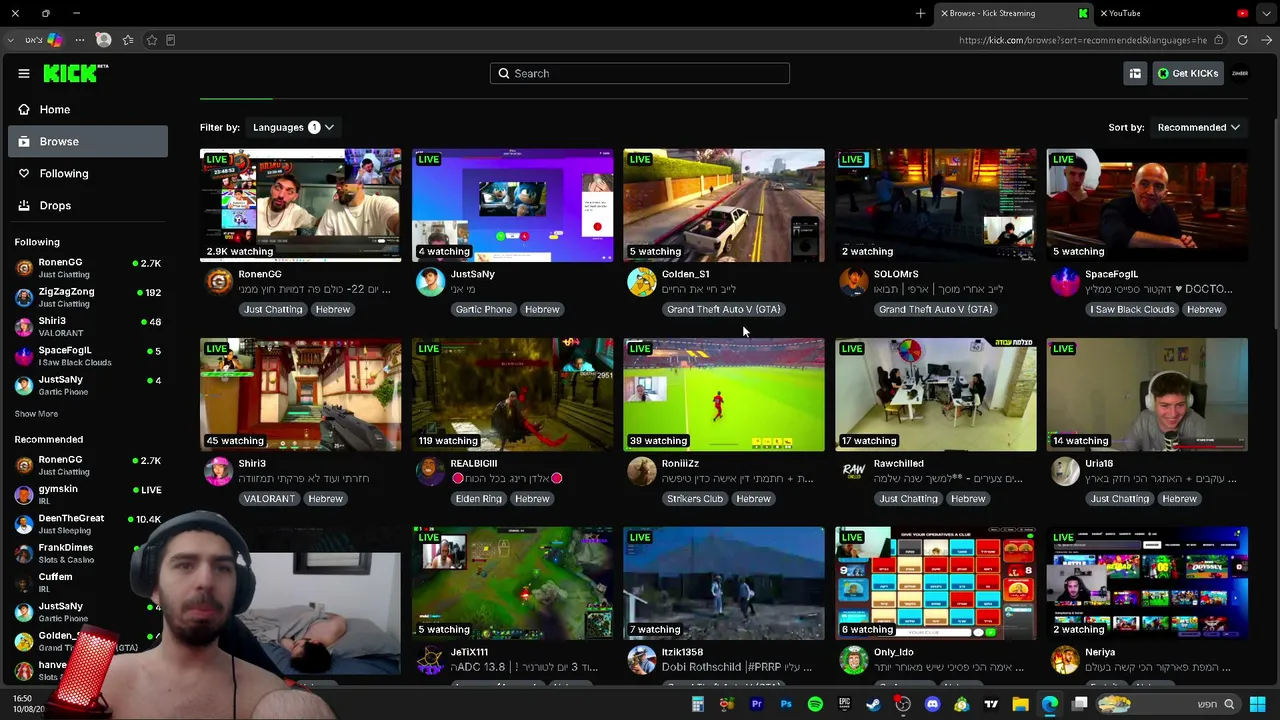Open the SOLOMrS channel link
This screenshot has width=1280, height=720.
point(896,274)
